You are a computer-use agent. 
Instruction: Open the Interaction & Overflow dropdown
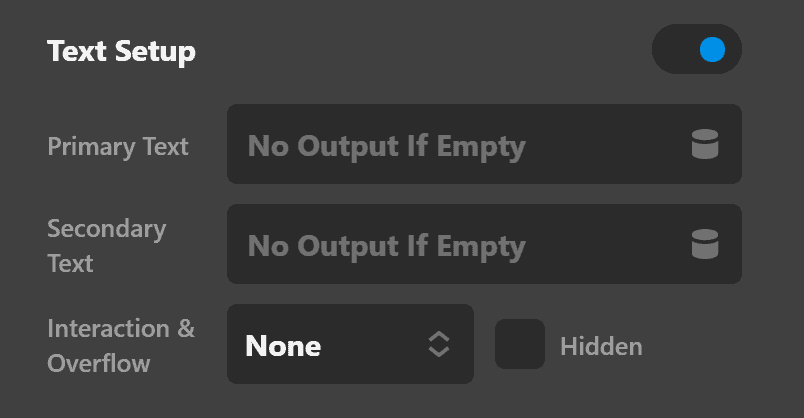click(350, 344)
